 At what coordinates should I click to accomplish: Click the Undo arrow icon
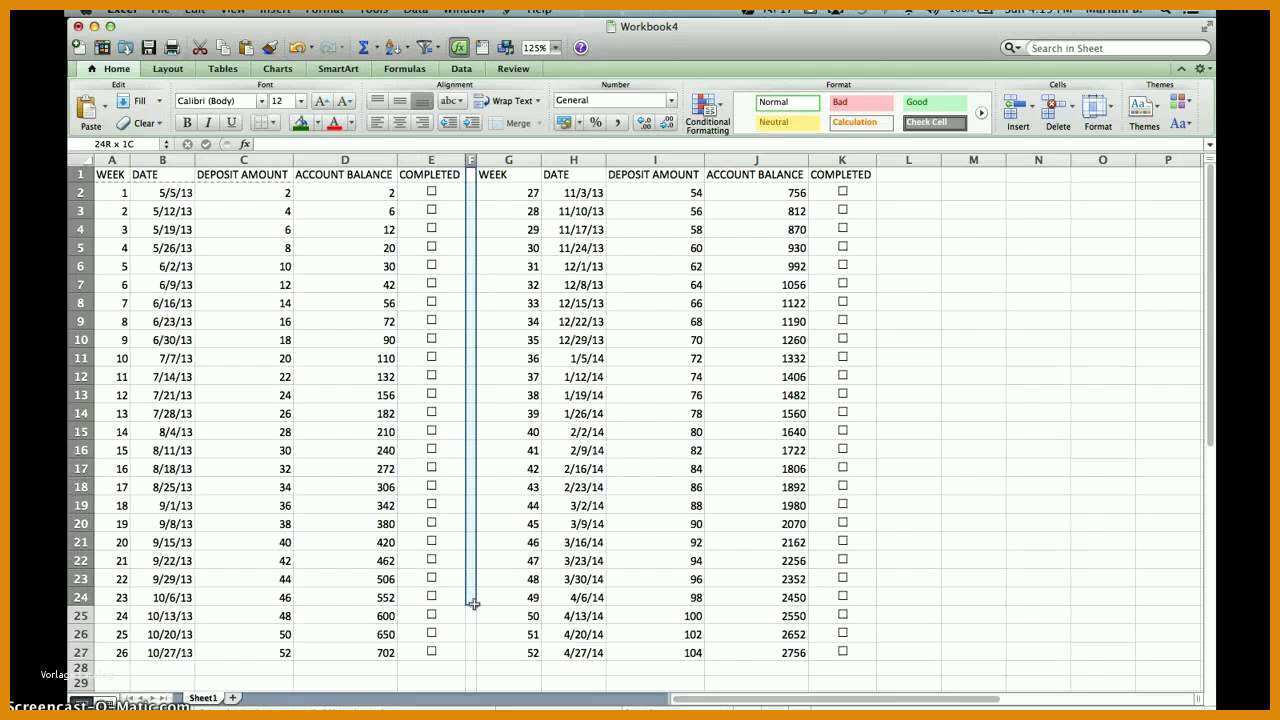(296, 47)
